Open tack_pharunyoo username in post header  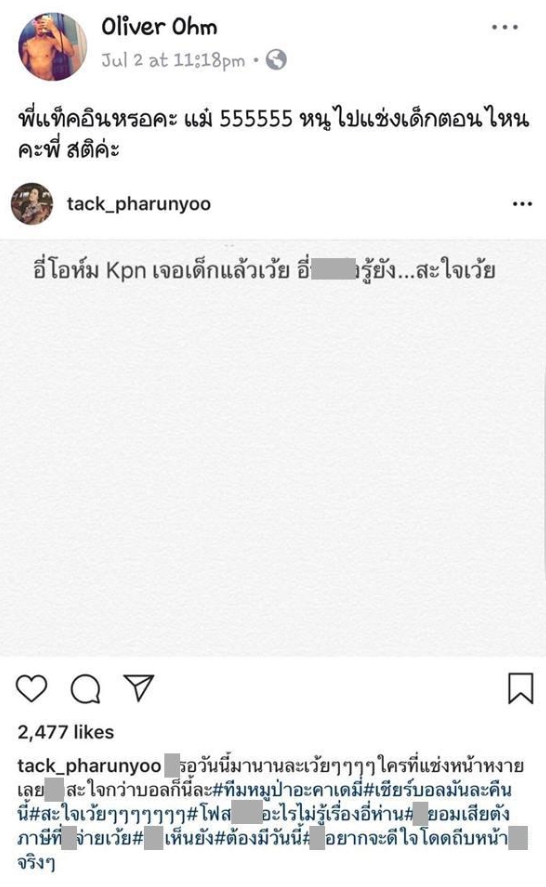tap(139, 204)
